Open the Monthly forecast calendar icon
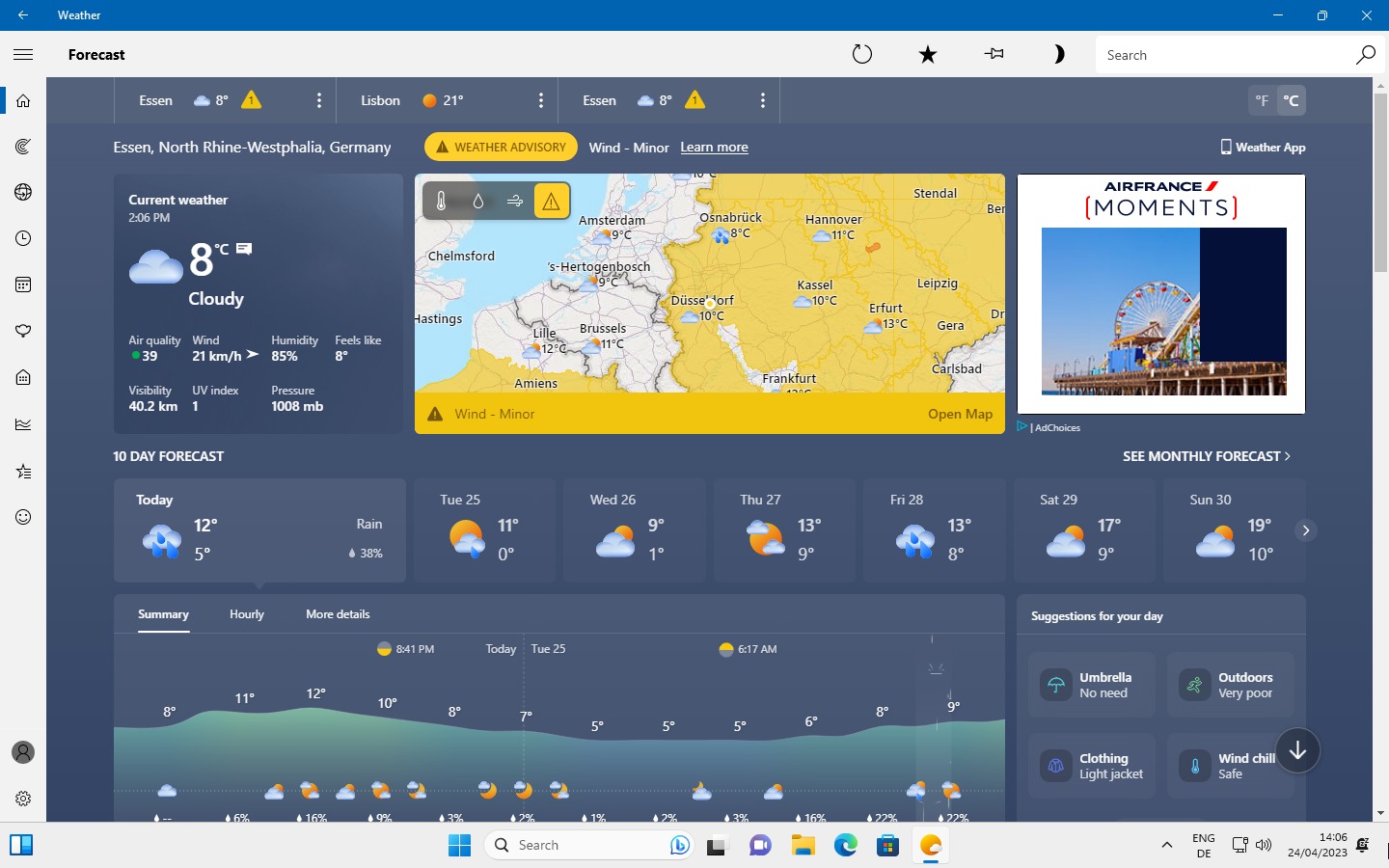The image size is (1389, 868). 23,285
